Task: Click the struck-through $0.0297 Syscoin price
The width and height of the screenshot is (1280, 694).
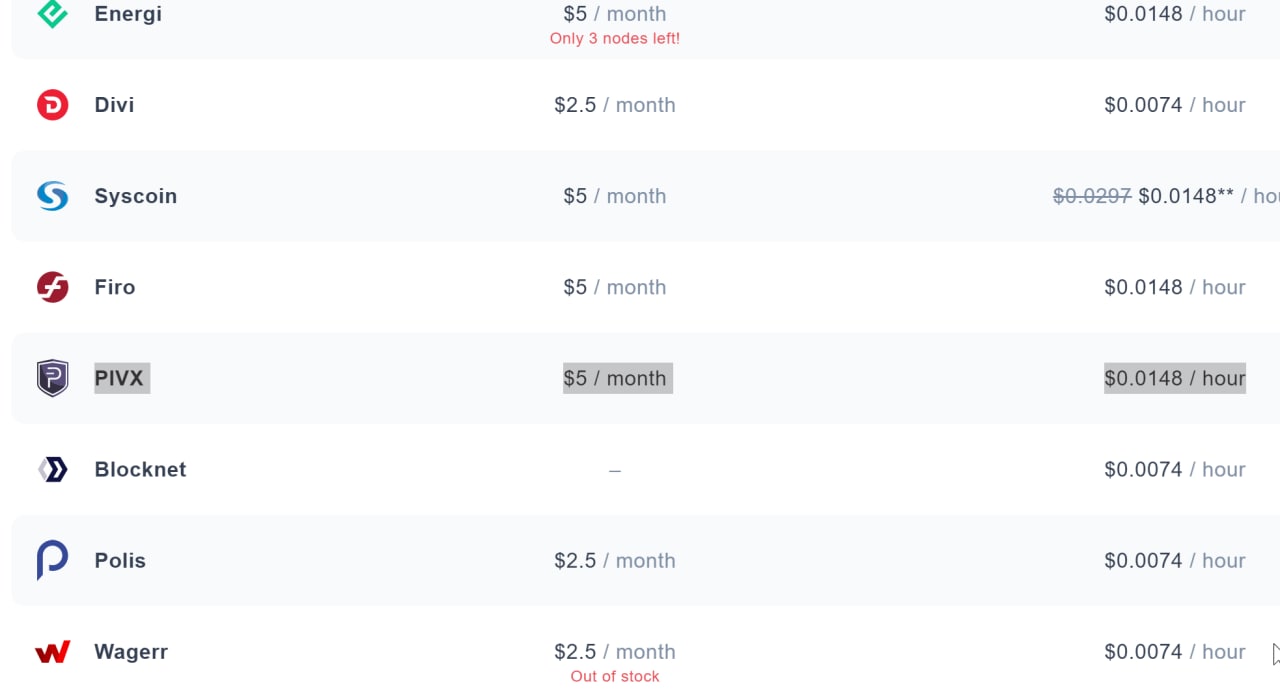Action: pyautogui.click(x=1092, y=196)
